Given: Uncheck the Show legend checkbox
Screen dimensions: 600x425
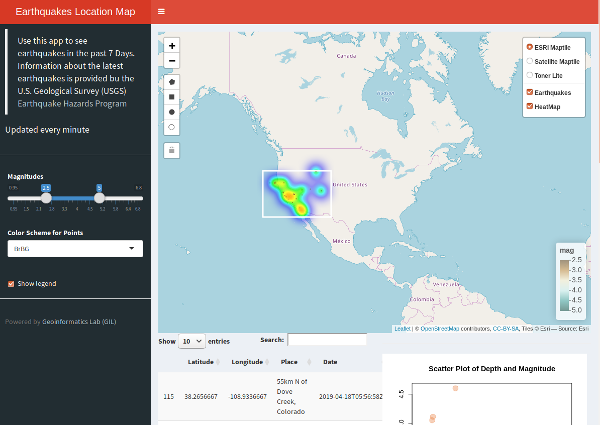Looking at the screenshot, I should pyautogui.click(x=12, y=284).
